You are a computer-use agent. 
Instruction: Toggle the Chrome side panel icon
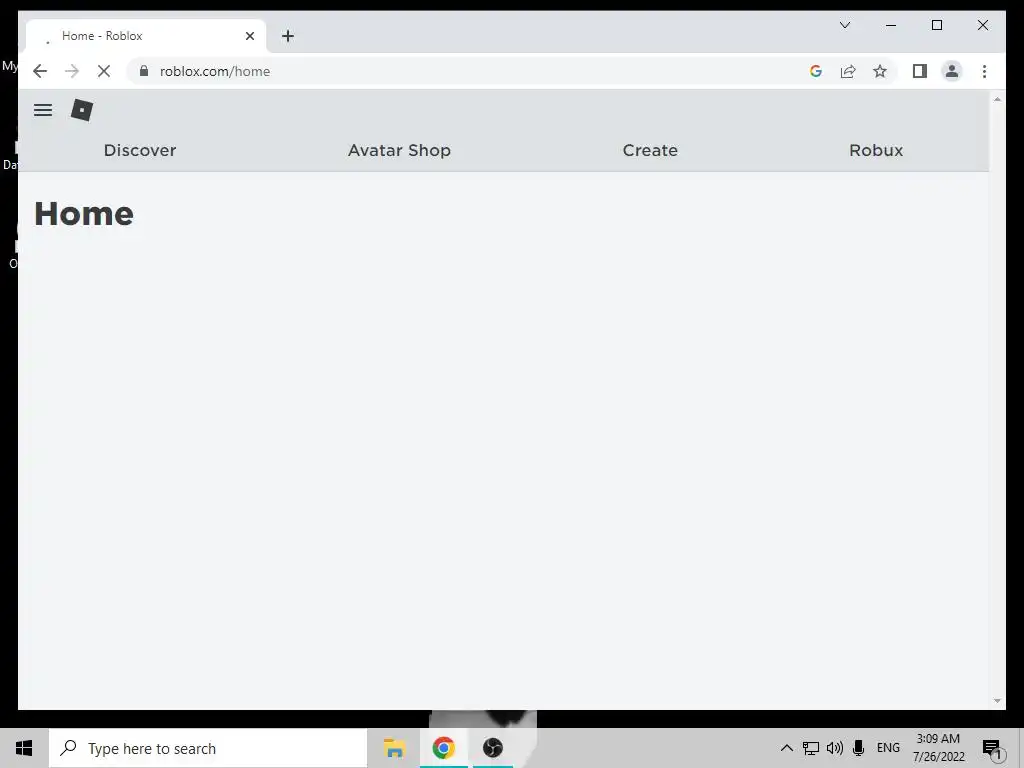click(x=920, y=71)
